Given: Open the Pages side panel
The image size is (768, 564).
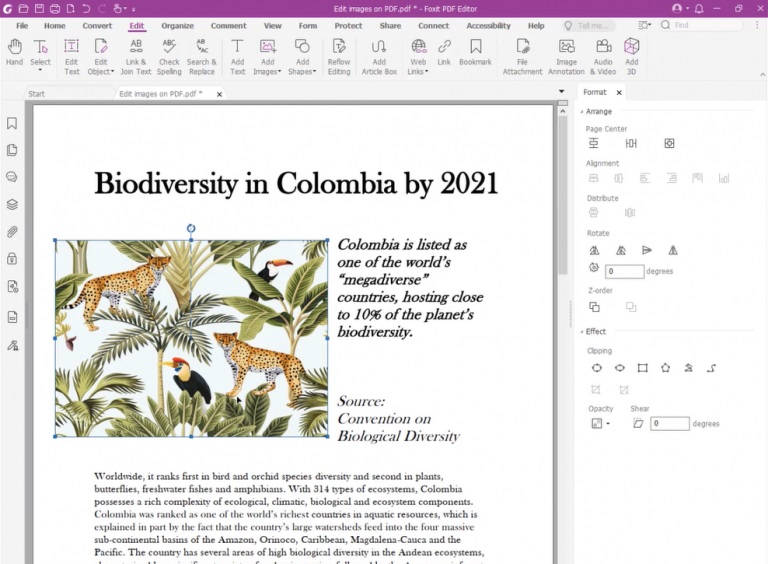Looking at the screenshot, I should point(12,150).
